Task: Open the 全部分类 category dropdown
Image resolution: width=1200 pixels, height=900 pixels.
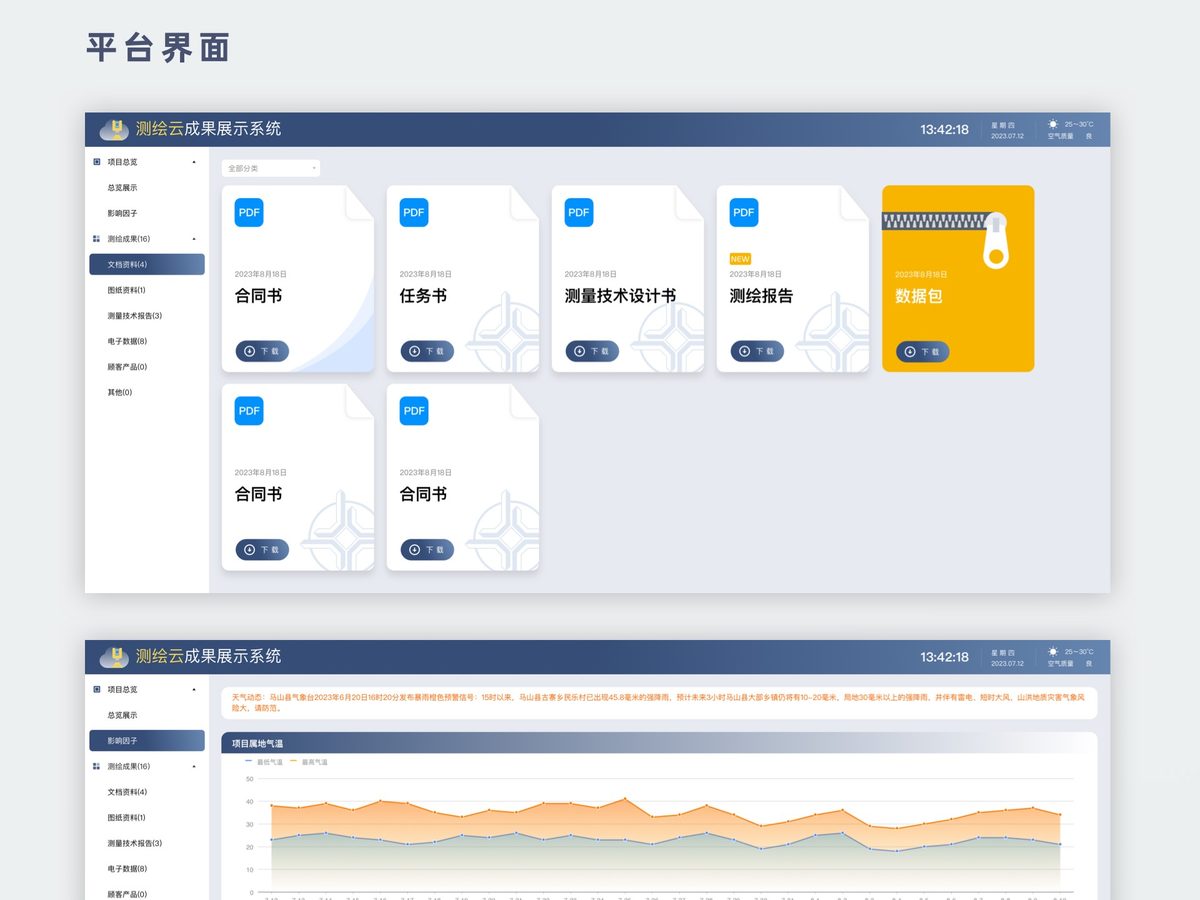Action: coord(271,168)
